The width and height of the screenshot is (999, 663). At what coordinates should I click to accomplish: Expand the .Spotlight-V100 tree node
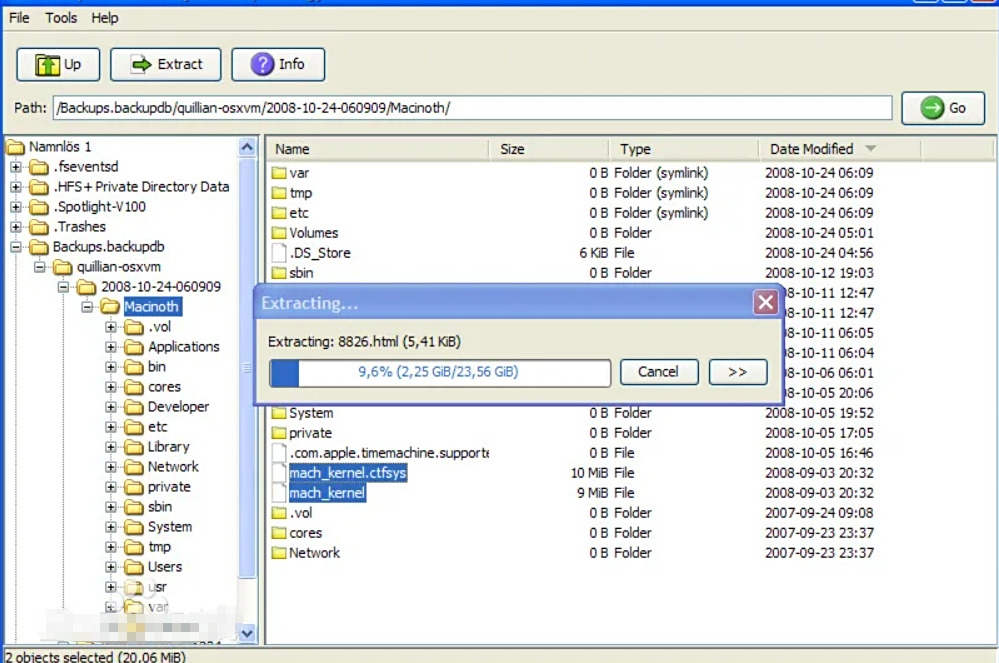16,207
